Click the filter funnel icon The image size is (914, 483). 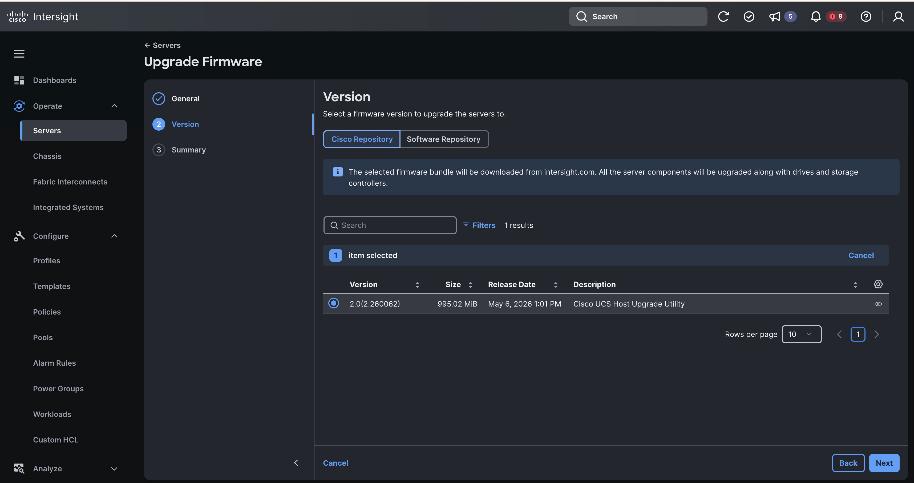pos(466,225)
